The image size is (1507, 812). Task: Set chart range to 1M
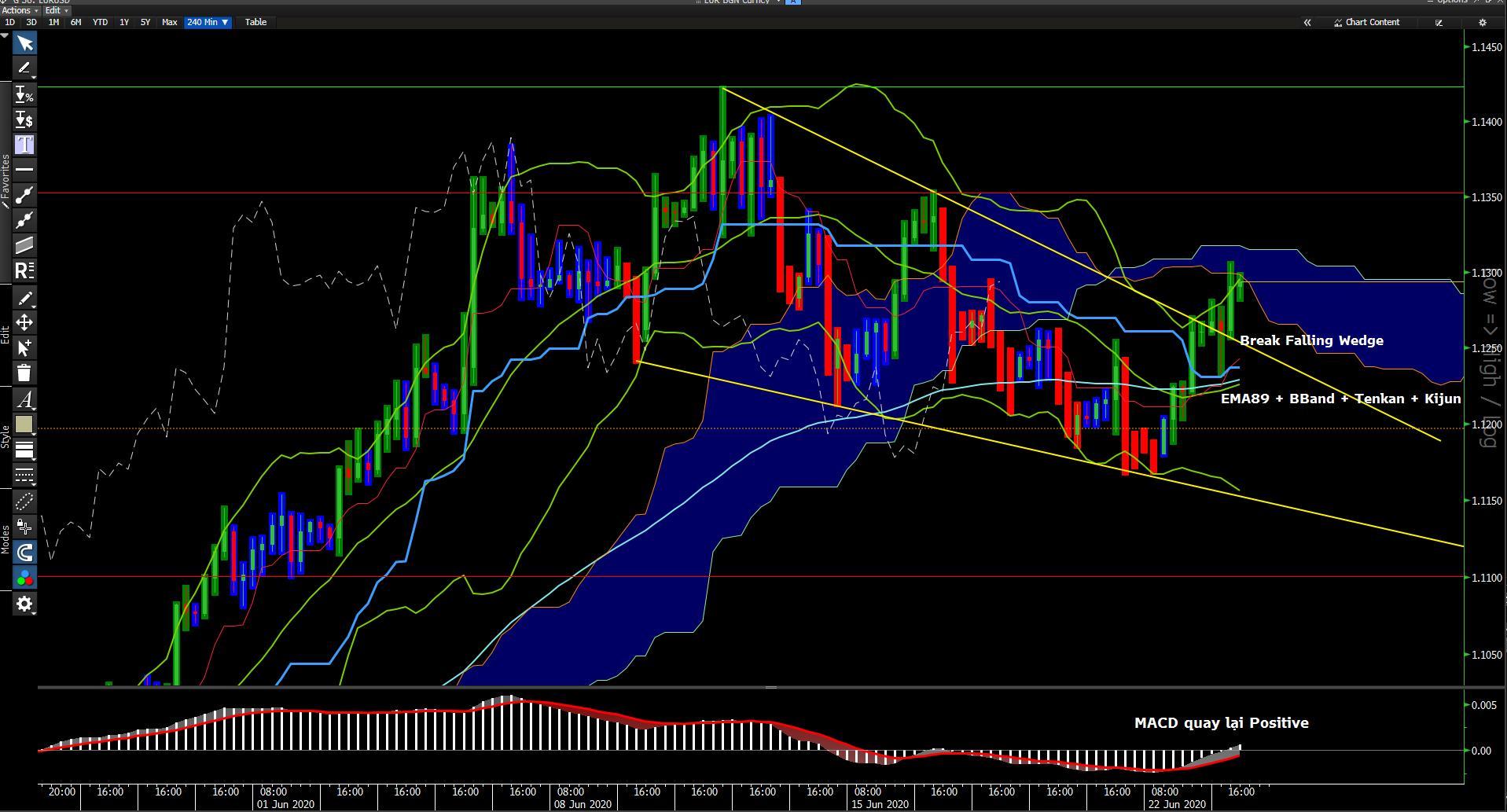click(x=53, y=22)
